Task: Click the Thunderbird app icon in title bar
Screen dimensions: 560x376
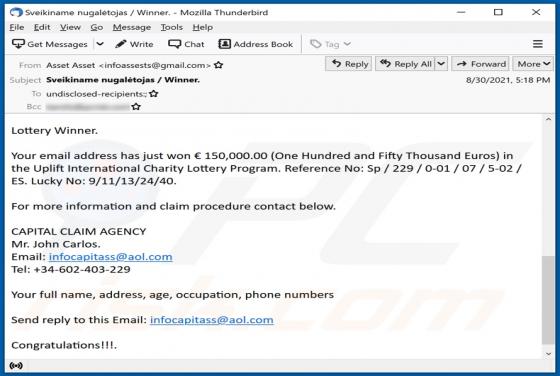Action: pos(16,12)
